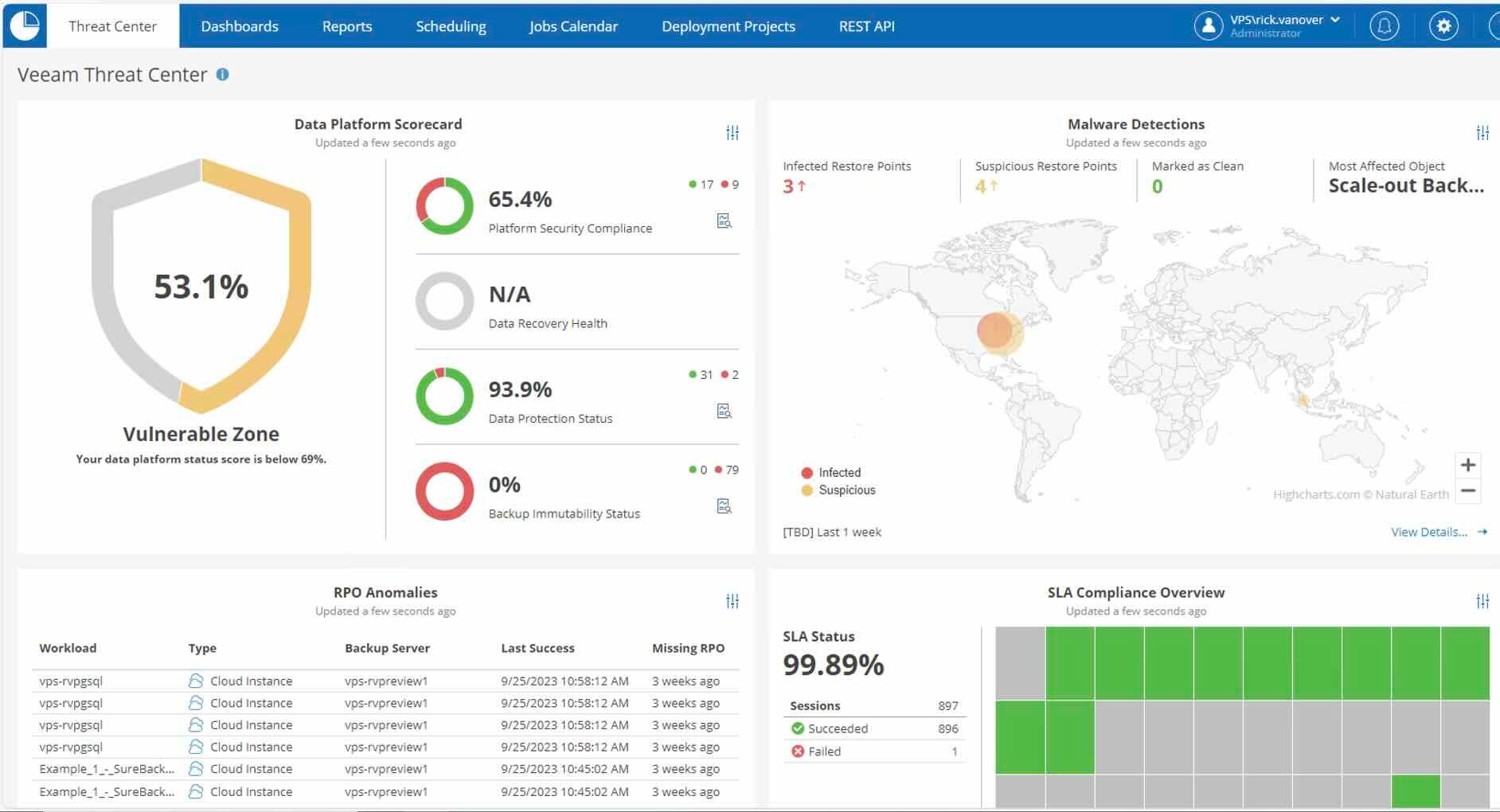Click the 99.89% SLA Status value

point(834,665)
